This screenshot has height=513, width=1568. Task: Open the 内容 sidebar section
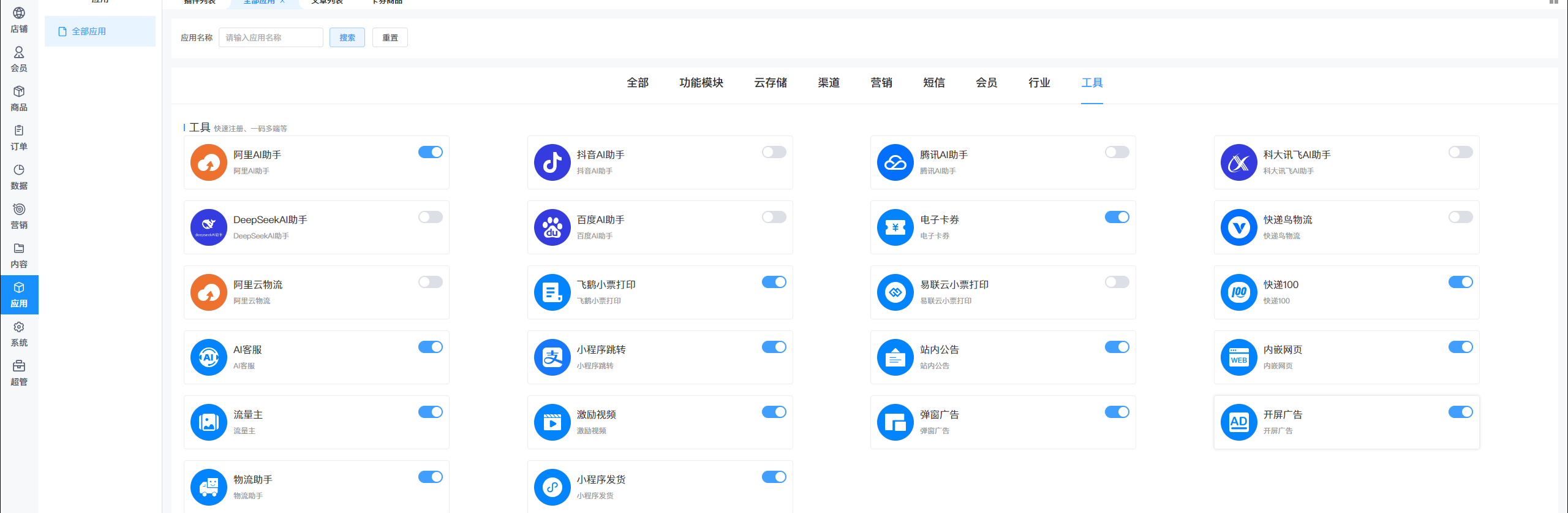(x=19, y=256)
